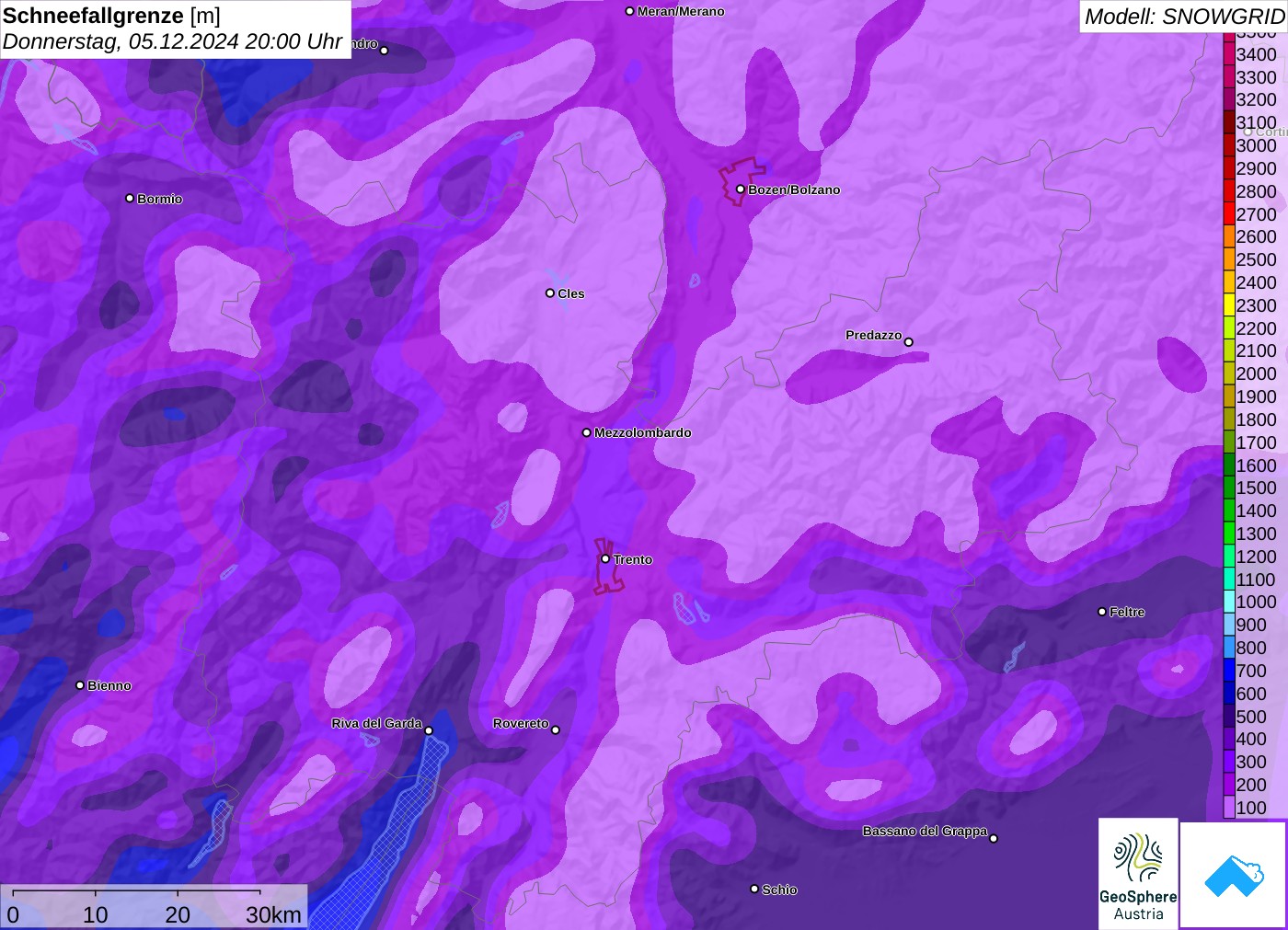Select the 1900 m legend swatch
Screen dimensions: 1288x930
pyautogui.click(x=1229, y=396)
